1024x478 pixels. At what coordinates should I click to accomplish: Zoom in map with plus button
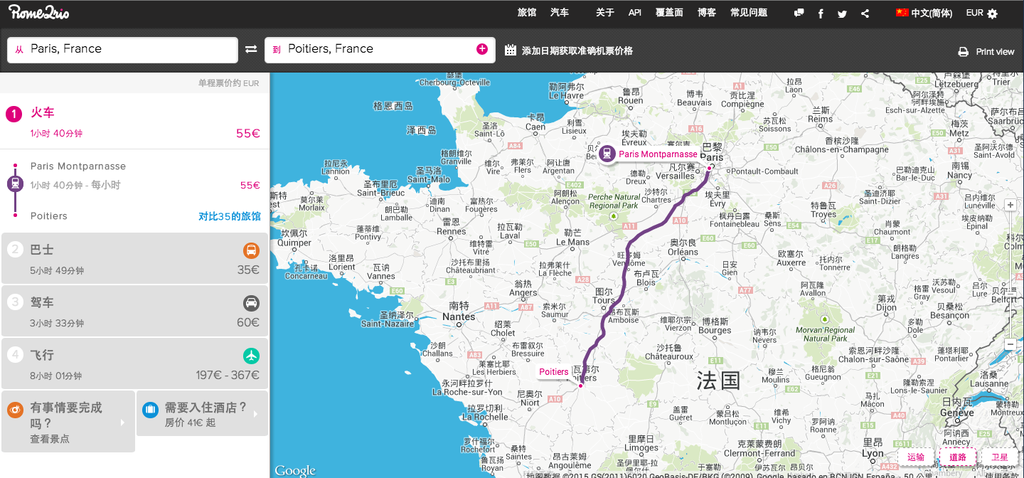tap(1011, 206)
